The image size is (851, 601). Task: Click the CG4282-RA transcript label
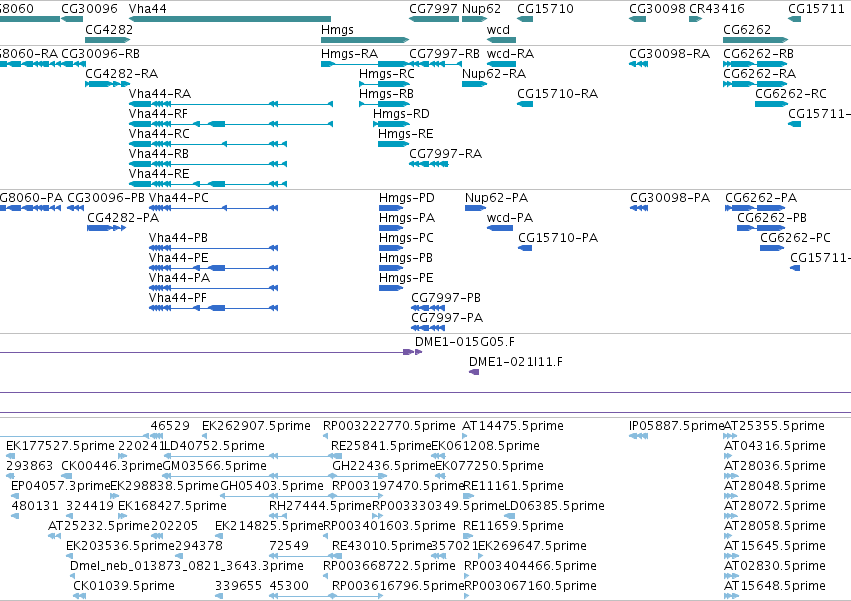pyautogui.click(x=122, y=74)
